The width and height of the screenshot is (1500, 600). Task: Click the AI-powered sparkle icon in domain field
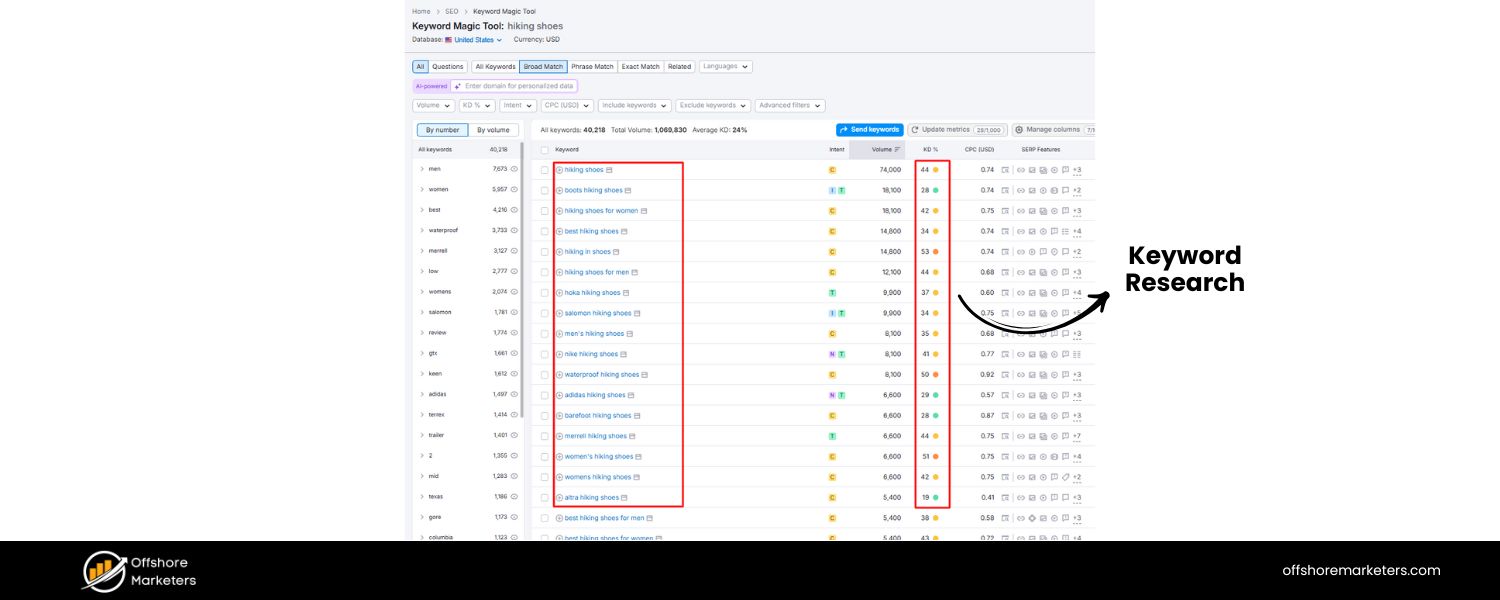click(460, 86)
